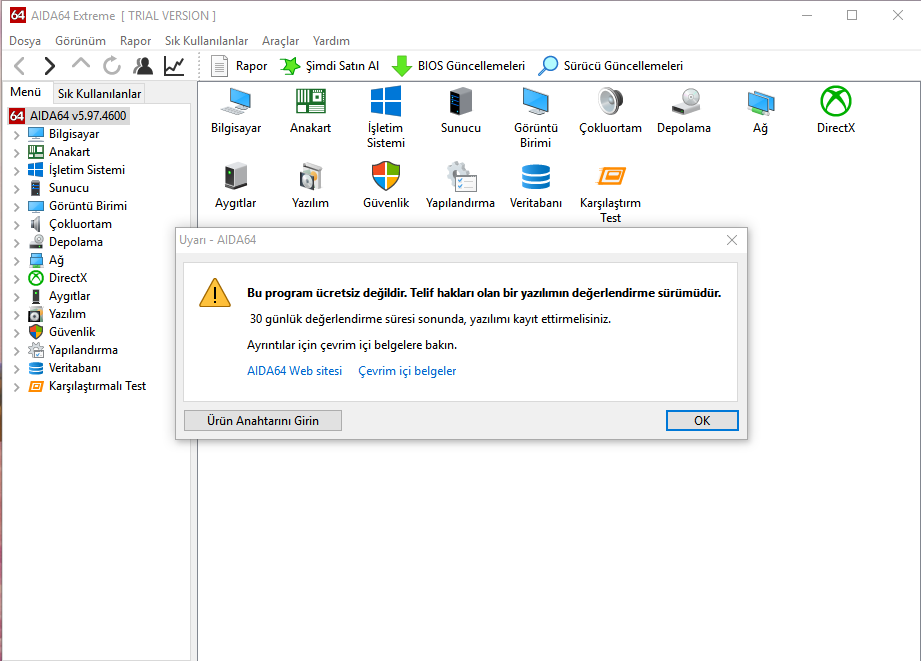The height and width of the screenshot is (661, 921).
Task: Select AIDA64 v5.97.4600 root tree item
Action: tap(69, 116)
